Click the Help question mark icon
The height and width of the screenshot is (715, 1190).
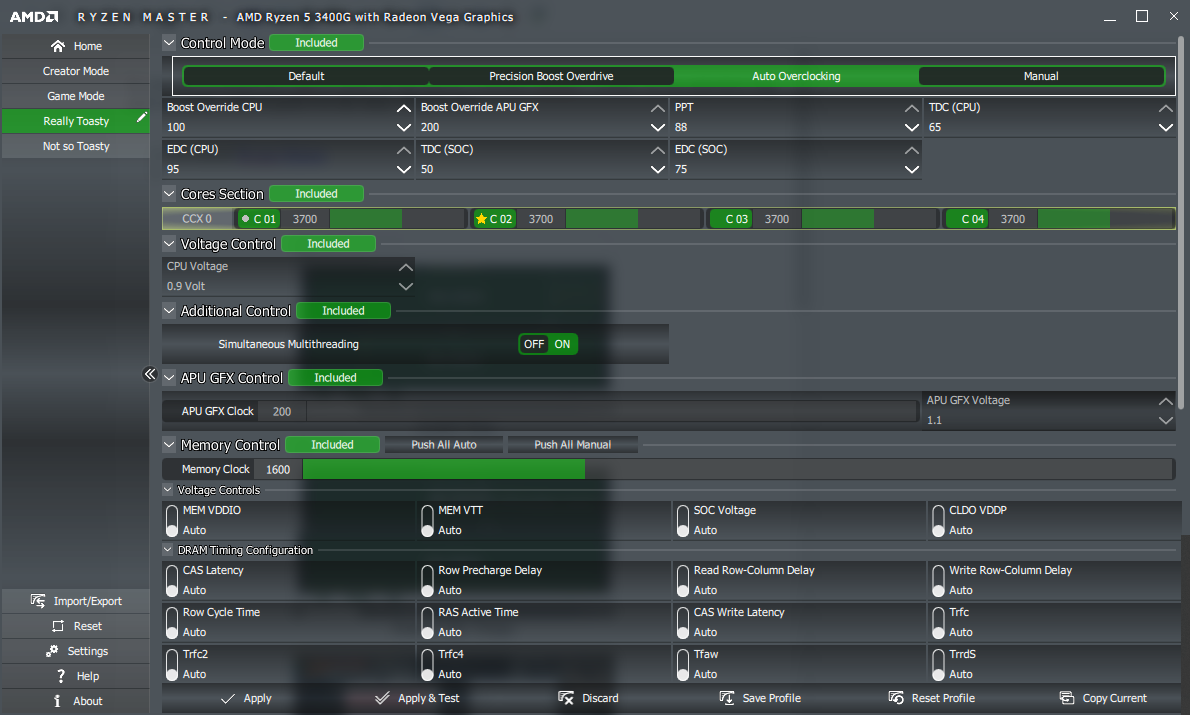61,676
